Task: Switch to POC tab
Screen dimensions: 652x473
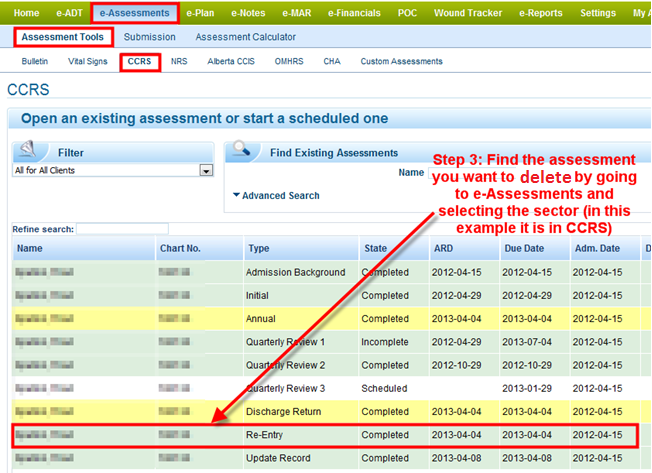Action: 407,13
